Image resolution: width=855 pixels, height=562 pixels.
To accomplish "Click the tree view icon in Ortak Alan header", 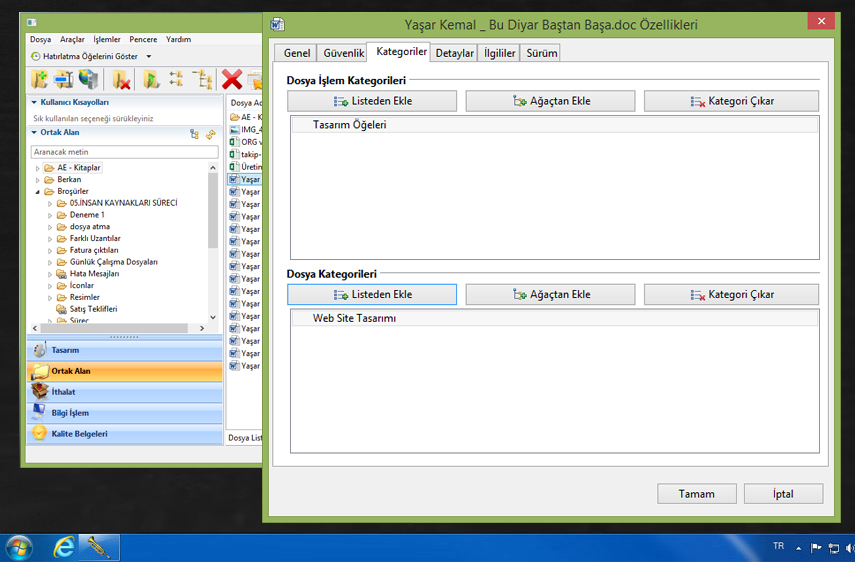I will [x=195, y=134].
